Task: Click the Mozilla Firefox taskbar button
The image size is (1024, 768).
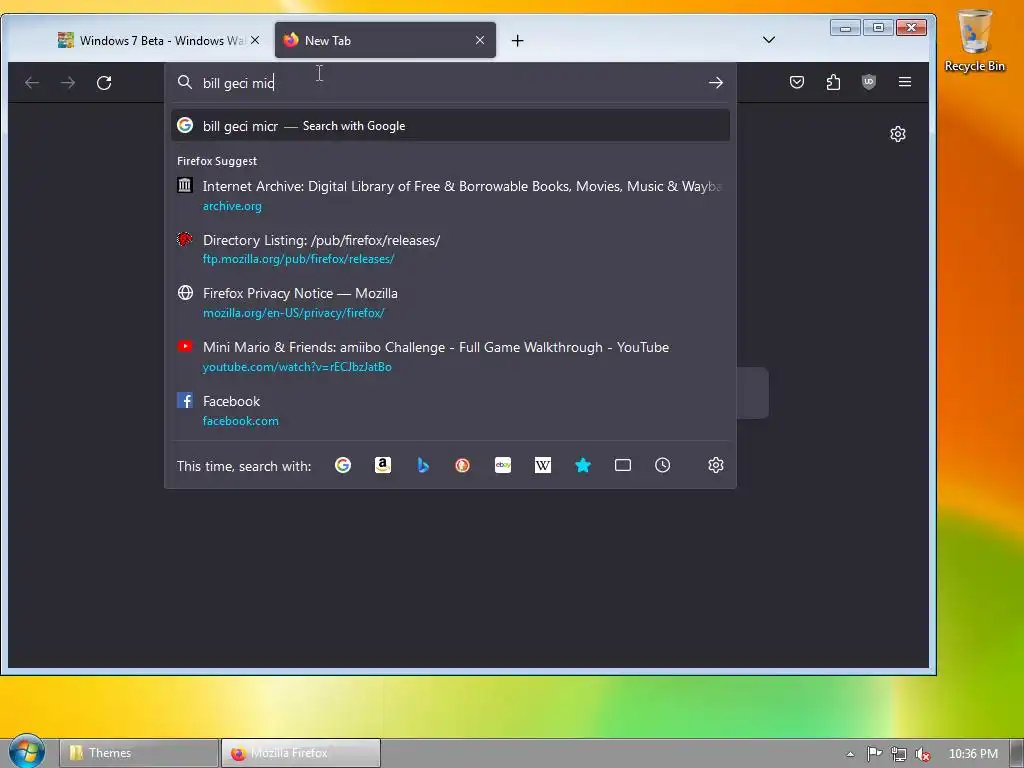Action: pos(300,753)
